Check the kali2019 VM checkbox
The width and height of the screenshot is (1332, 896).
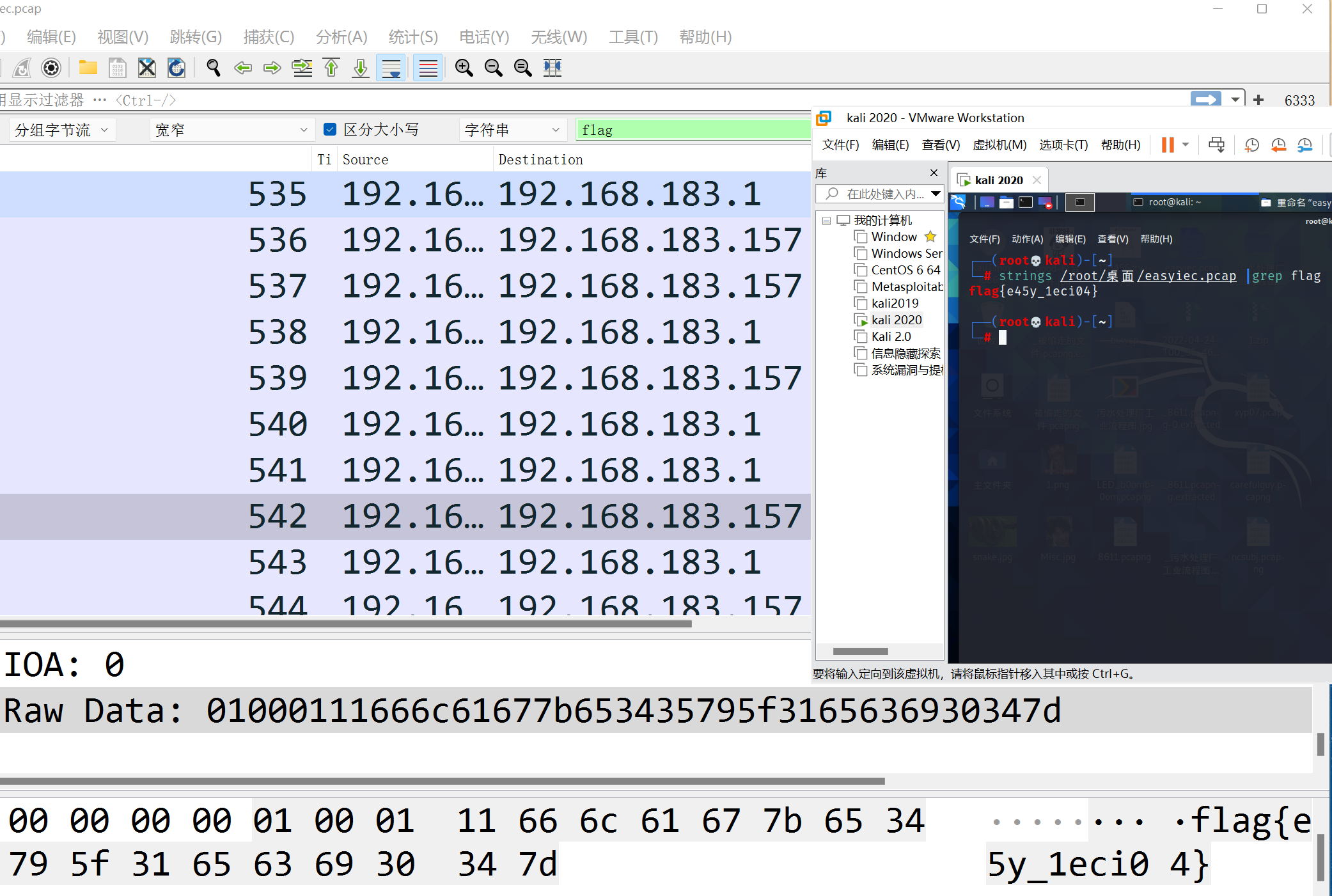861,303
